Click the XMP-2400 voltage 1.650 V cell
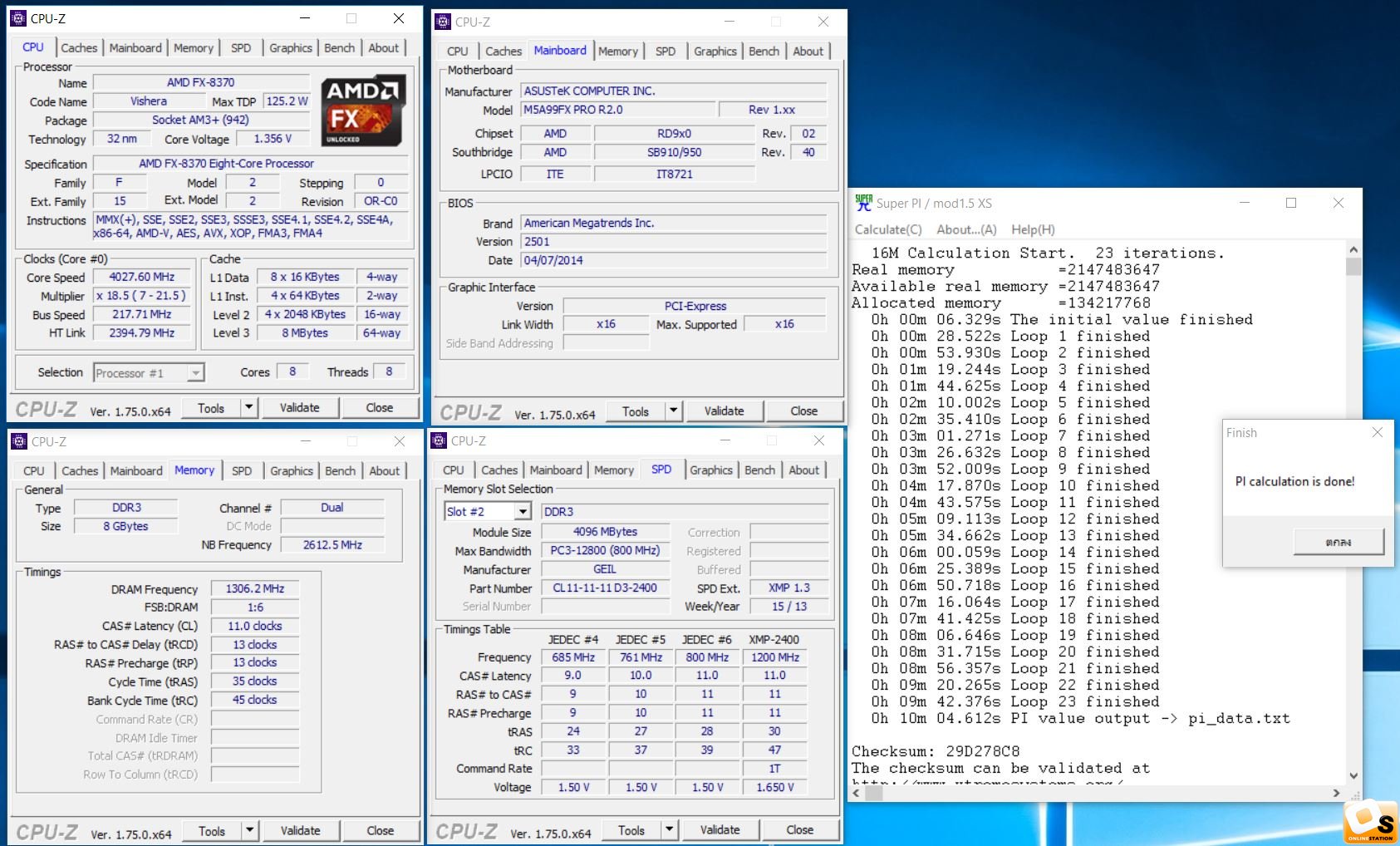 (774, 787)
